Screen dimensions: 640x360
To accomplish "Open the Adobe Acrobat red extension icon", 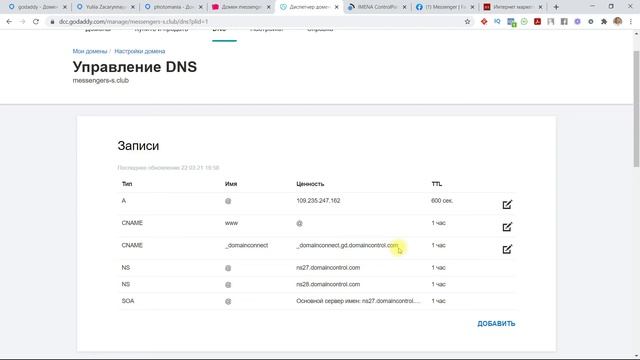I will coord(538,22).
